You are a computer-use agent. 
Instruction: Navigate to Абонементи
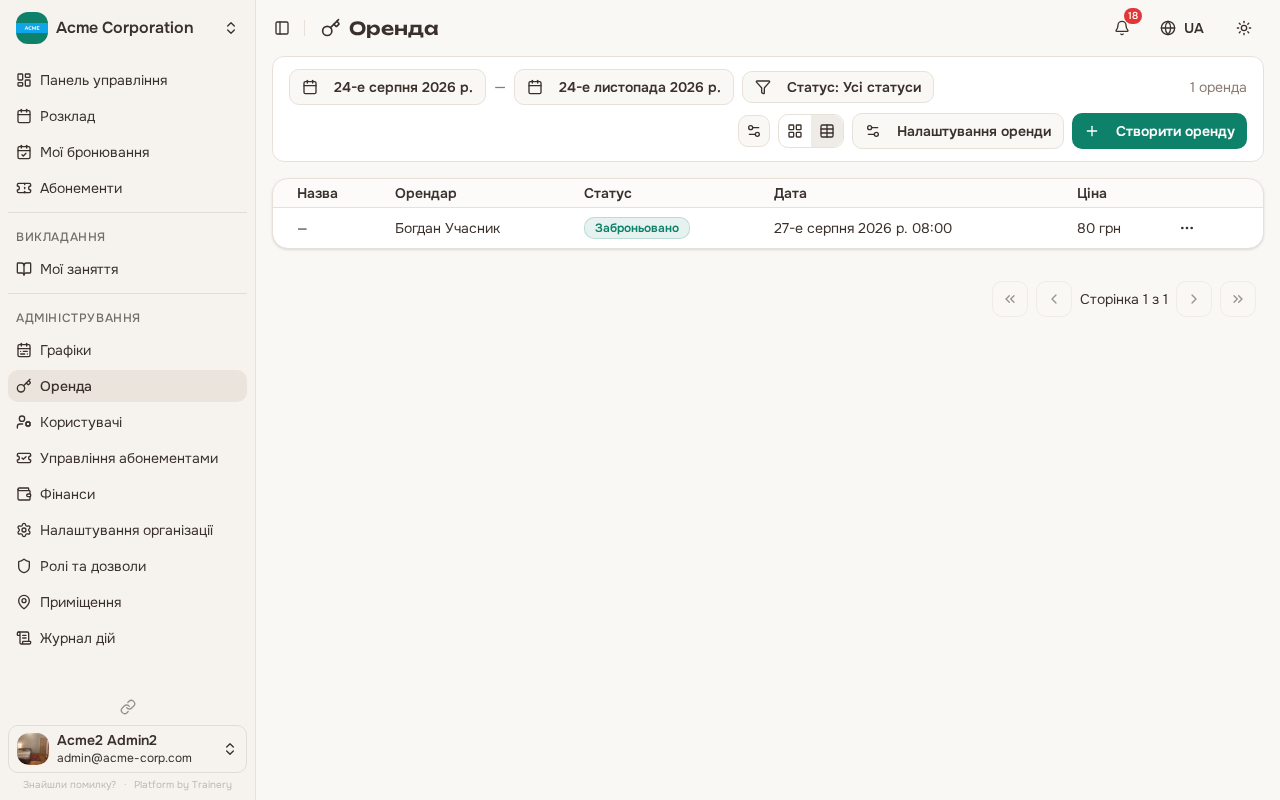pos(127,188)
